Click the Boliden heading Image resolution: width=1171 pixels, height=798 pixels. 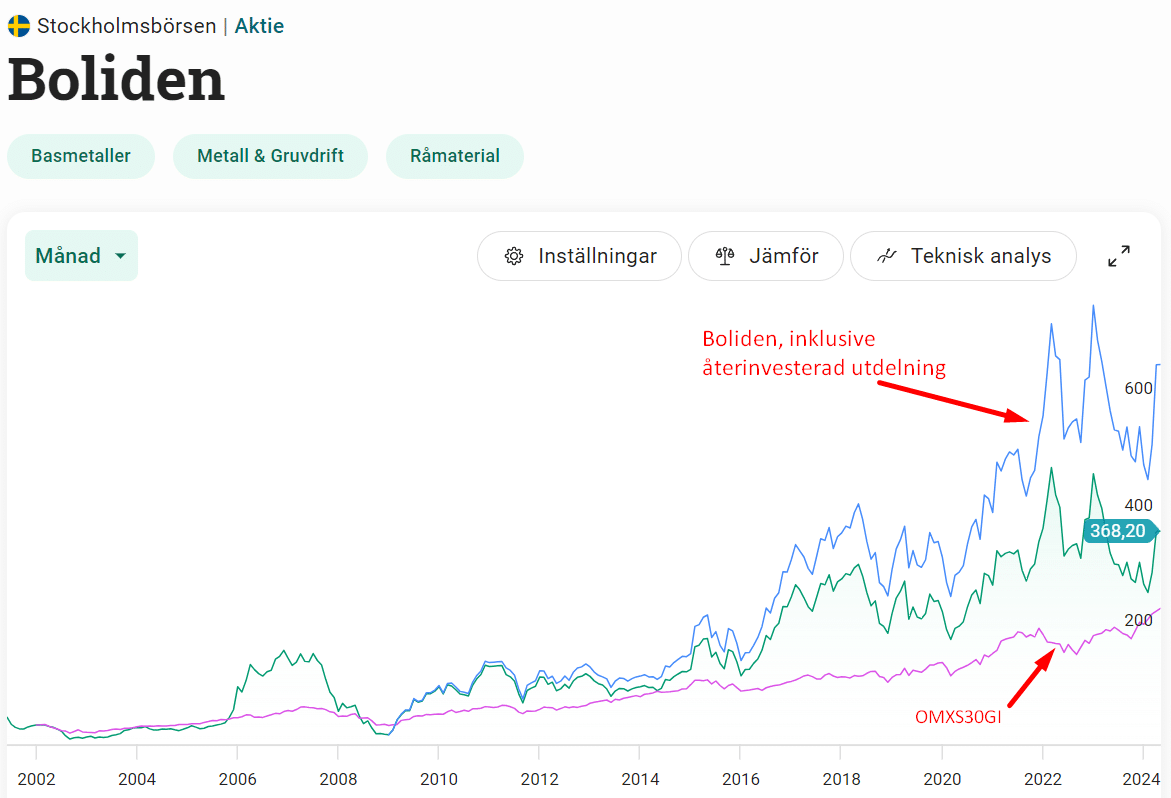(x=117, y=80)
